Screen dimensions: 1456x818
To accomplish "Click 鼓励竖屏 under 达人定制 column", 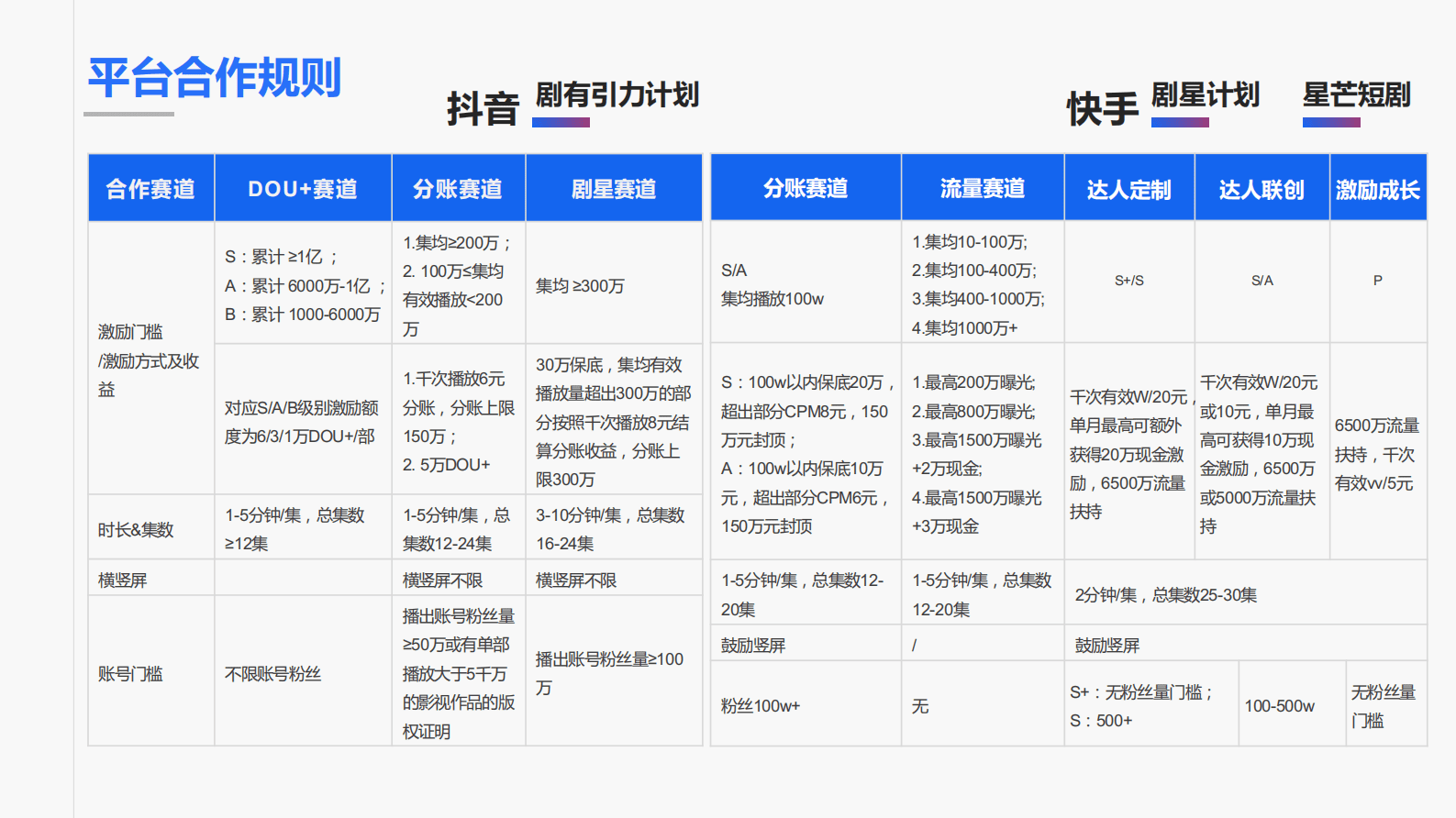I will click(1246, 645).
